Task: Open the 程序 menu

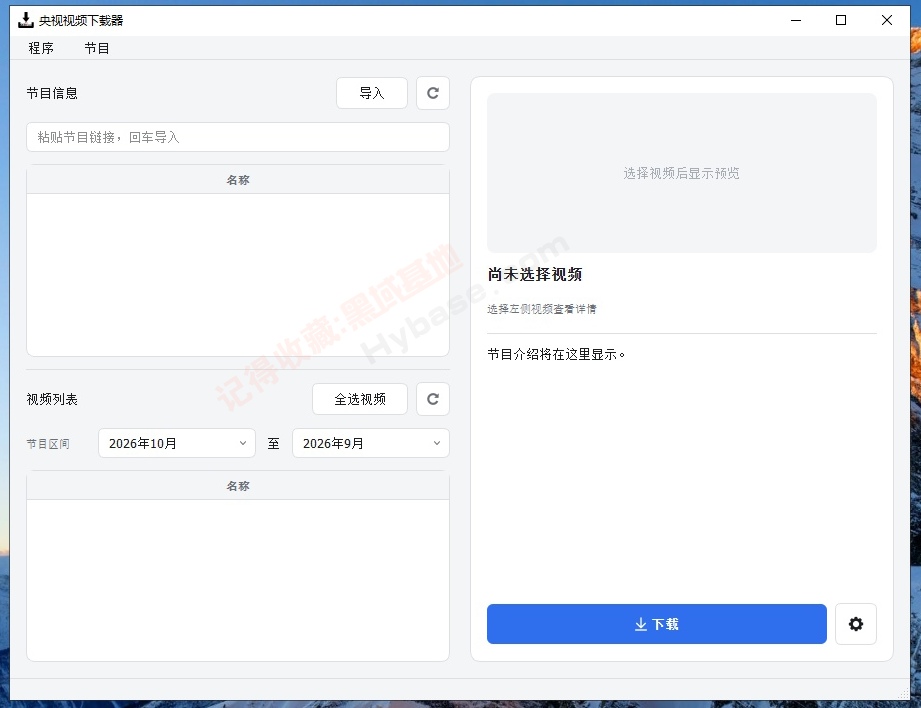Action: (x=41, y=48)
